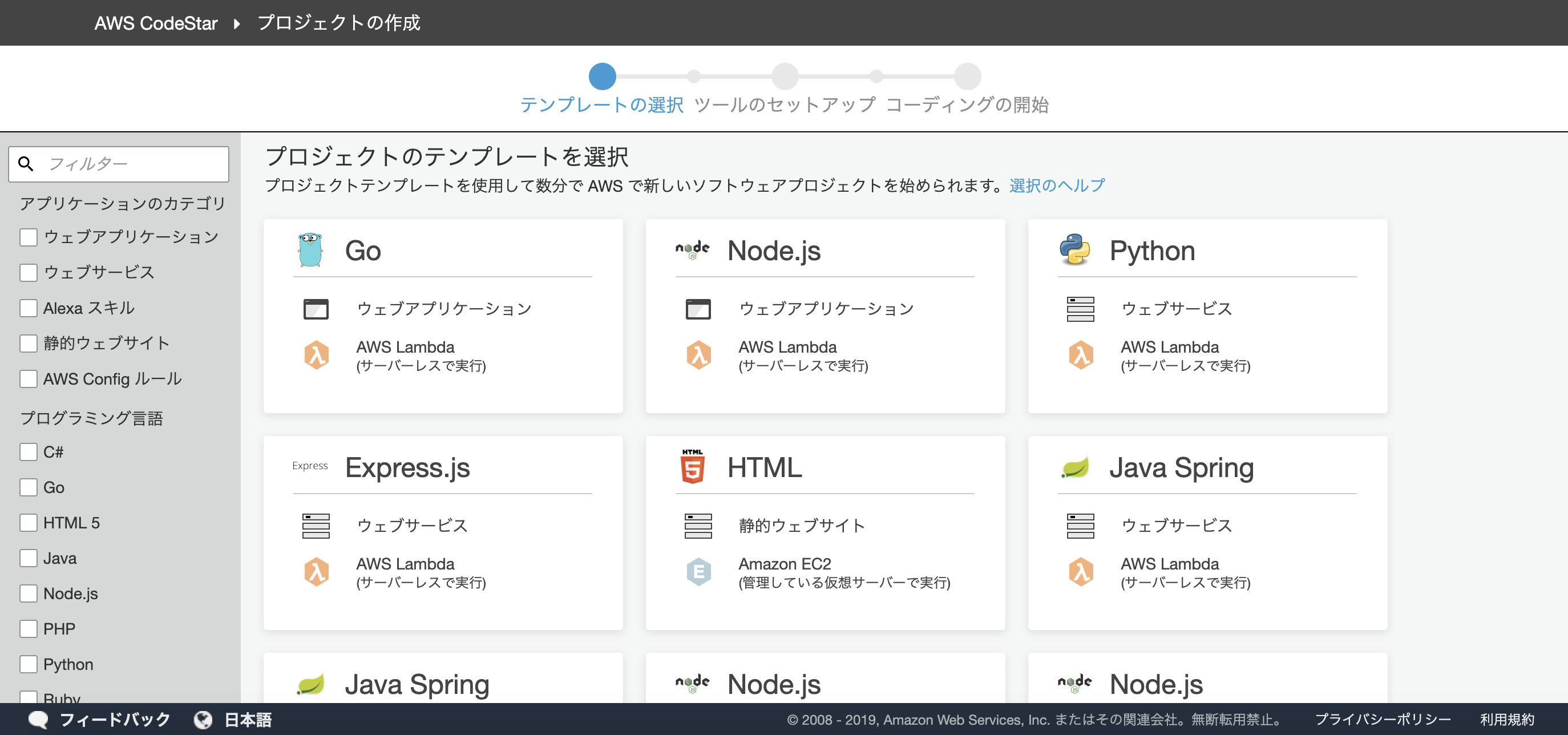The height and width of the screenshot is (735, 1568).
Task: Check the Node.js language checkbox in the sidebar
Action: [x=29, y=593]
